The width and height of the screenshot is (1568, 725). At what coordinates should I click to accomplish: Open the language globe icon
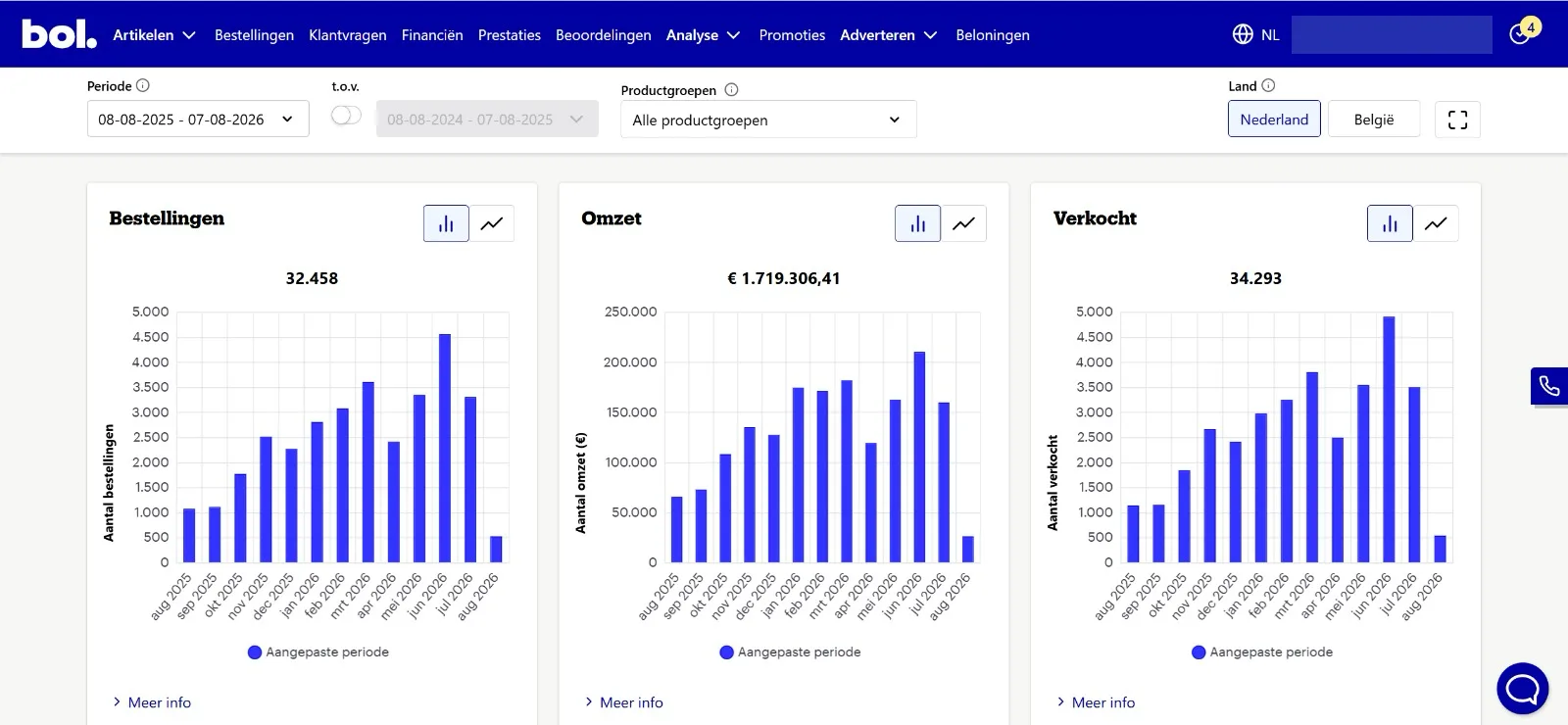pyautogui.click(x=1243, y=34)
